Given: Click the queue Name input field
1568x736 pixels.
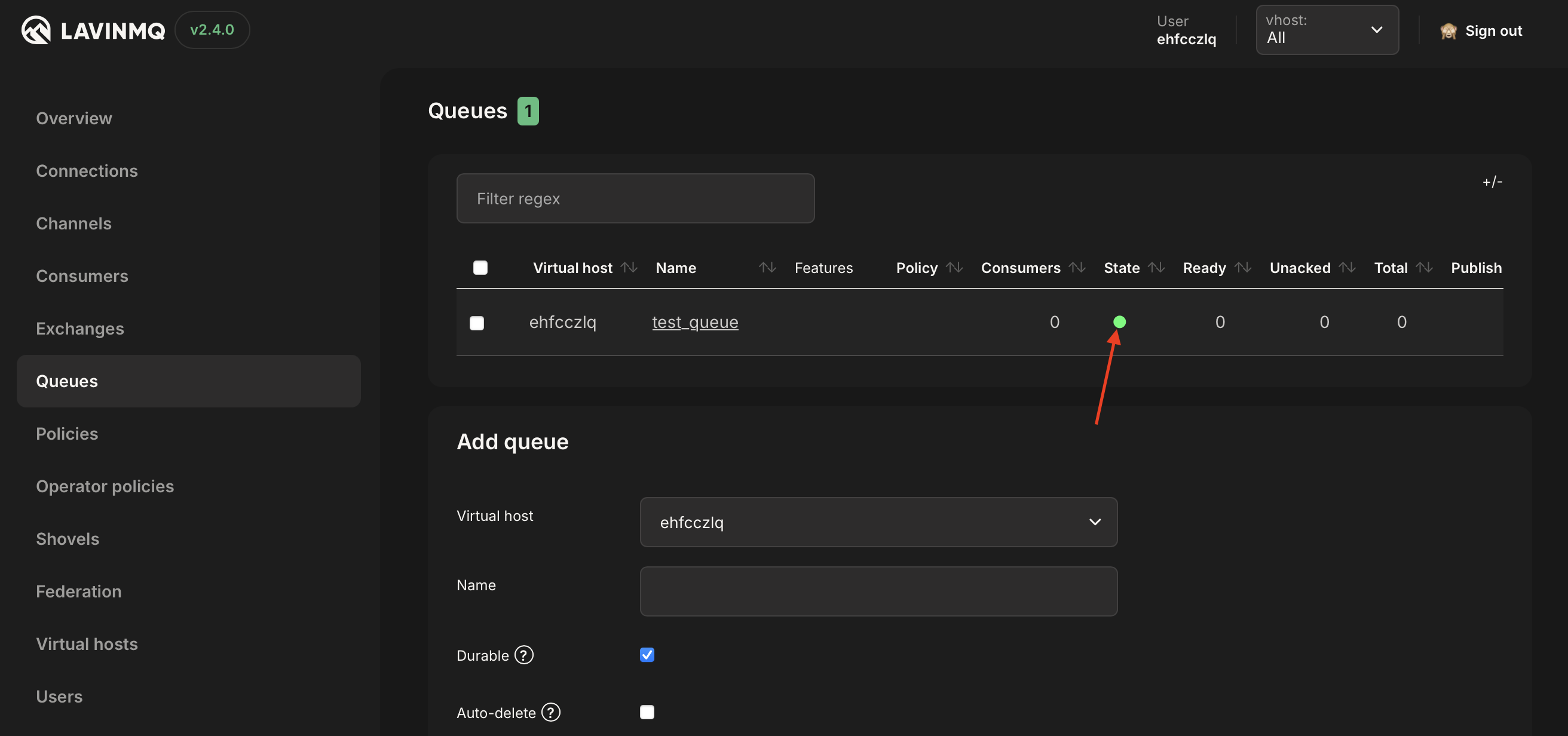Looking at the screenshot, I should tap(878, 591).
